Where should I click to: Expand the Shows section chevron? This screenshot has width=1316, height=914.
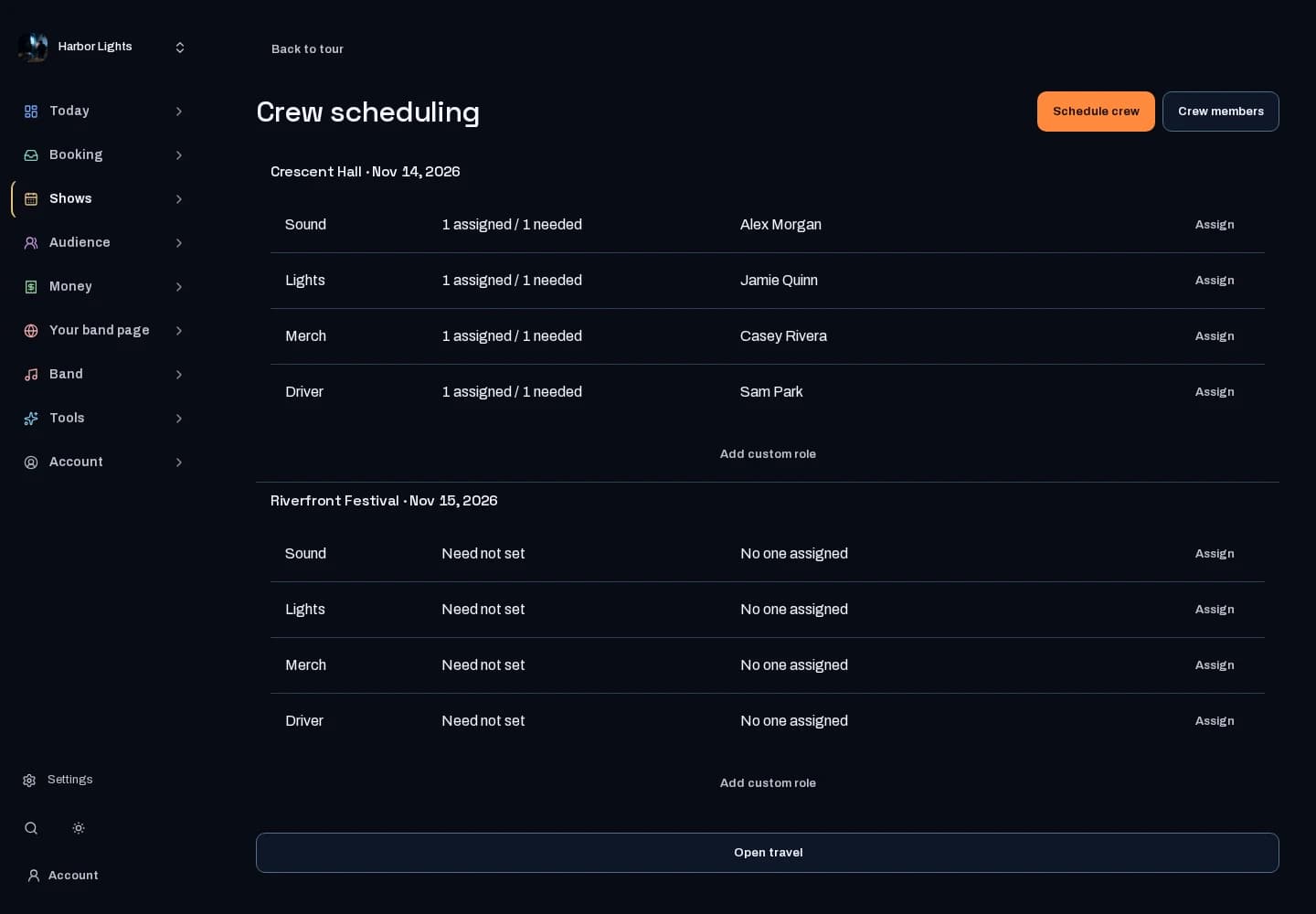[x=179, y=199]
